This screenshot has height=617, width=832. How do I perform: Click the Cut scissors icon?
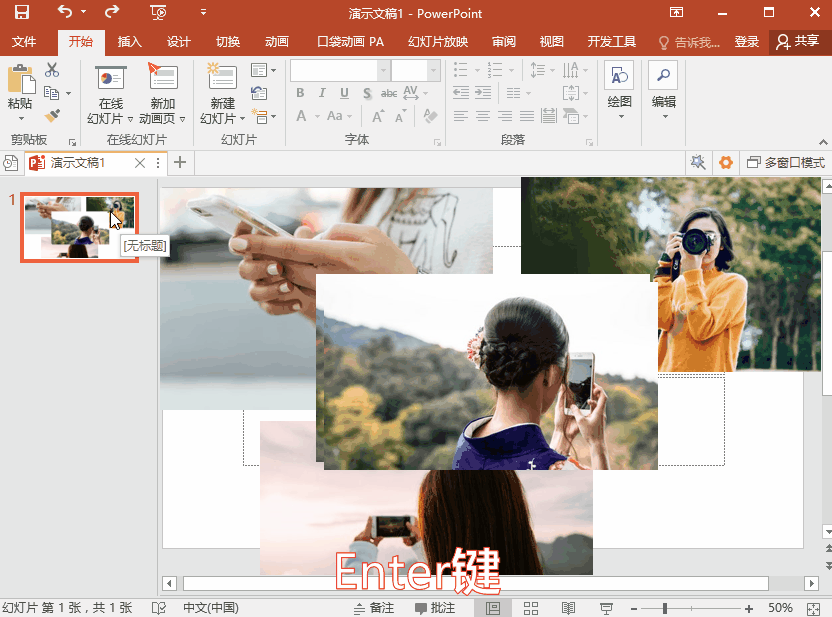[x=52, y=70]
